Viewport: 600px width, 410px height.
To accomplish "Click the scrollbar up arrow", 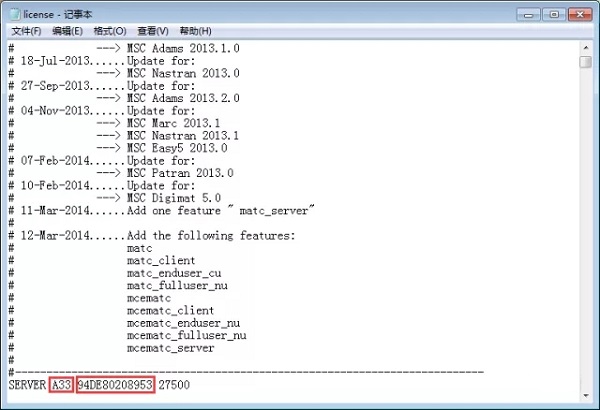I will click(x=585, y=48).
